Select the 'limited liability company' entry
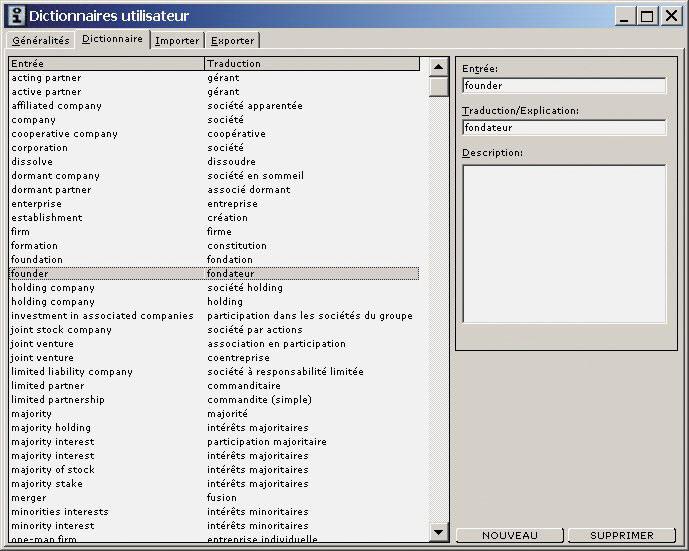Screen dimensions: 689x551 [214, 372]
